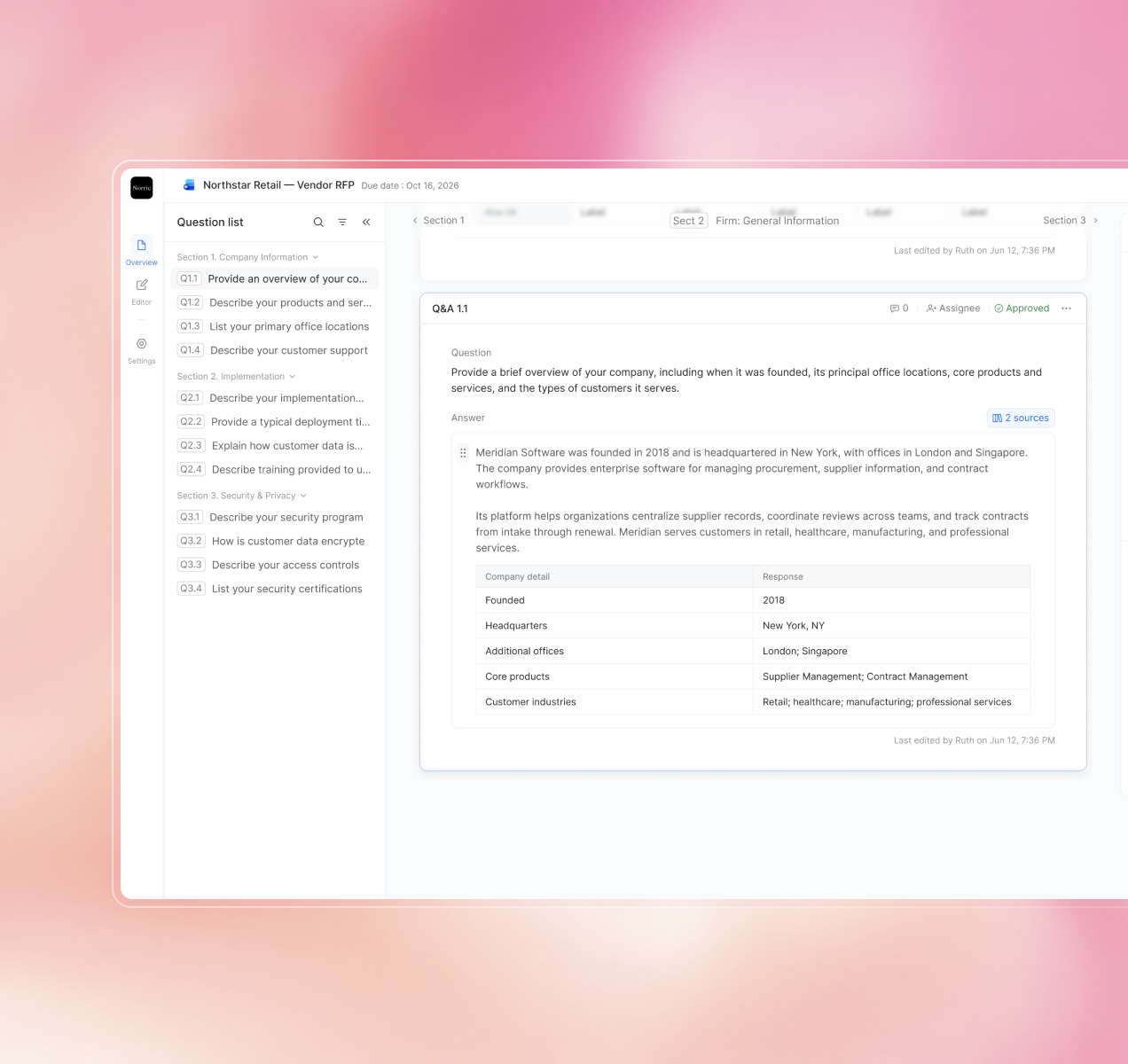Click the Core products cell
1128x1064 pixels.
[614, 677]
